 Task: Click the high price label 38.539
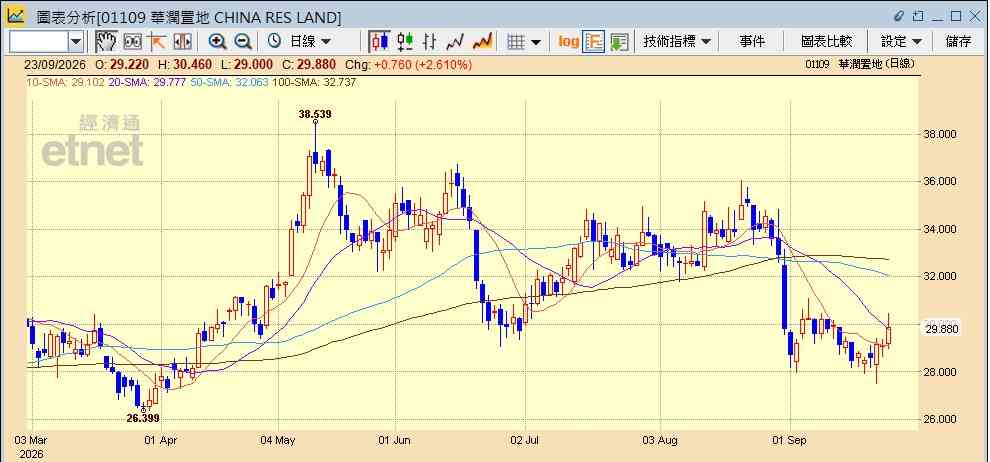click(314, 114)
